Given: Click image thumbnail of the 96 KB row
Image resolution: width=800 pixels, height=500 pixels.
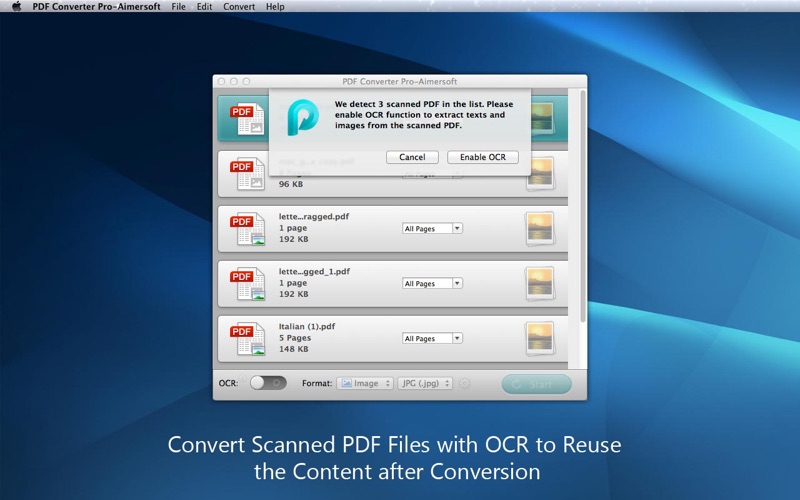Looking at the screenshot, I should 542,174.
